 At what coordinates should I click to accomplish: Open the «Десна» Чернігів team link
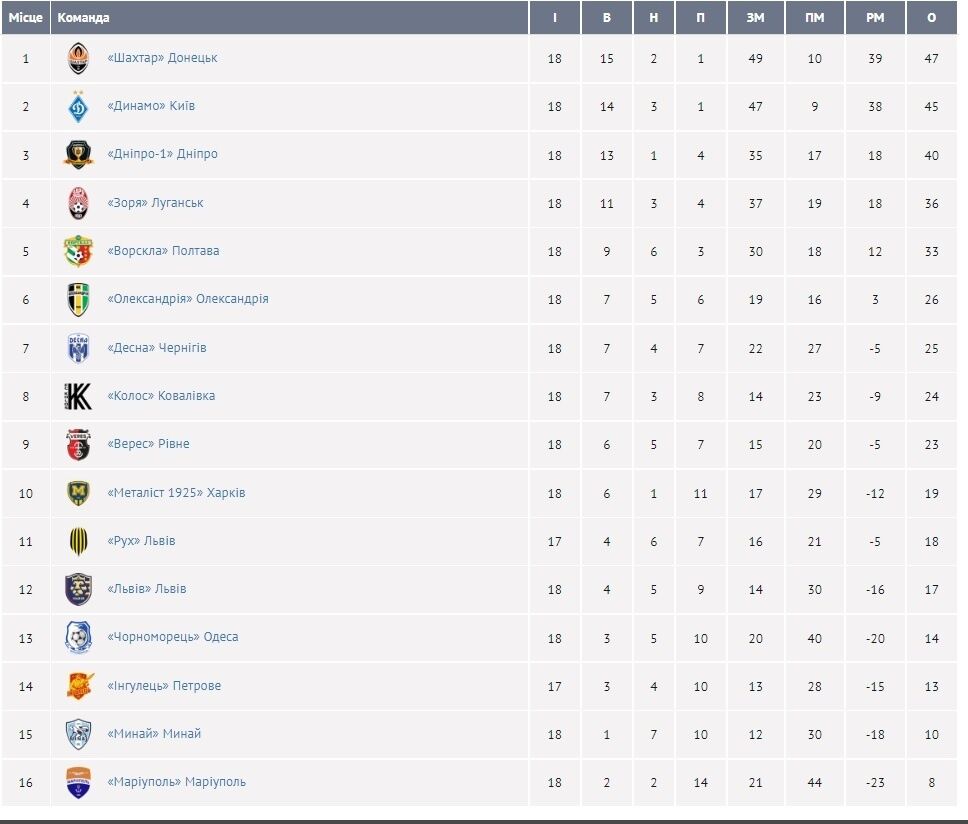coord(157,347)
